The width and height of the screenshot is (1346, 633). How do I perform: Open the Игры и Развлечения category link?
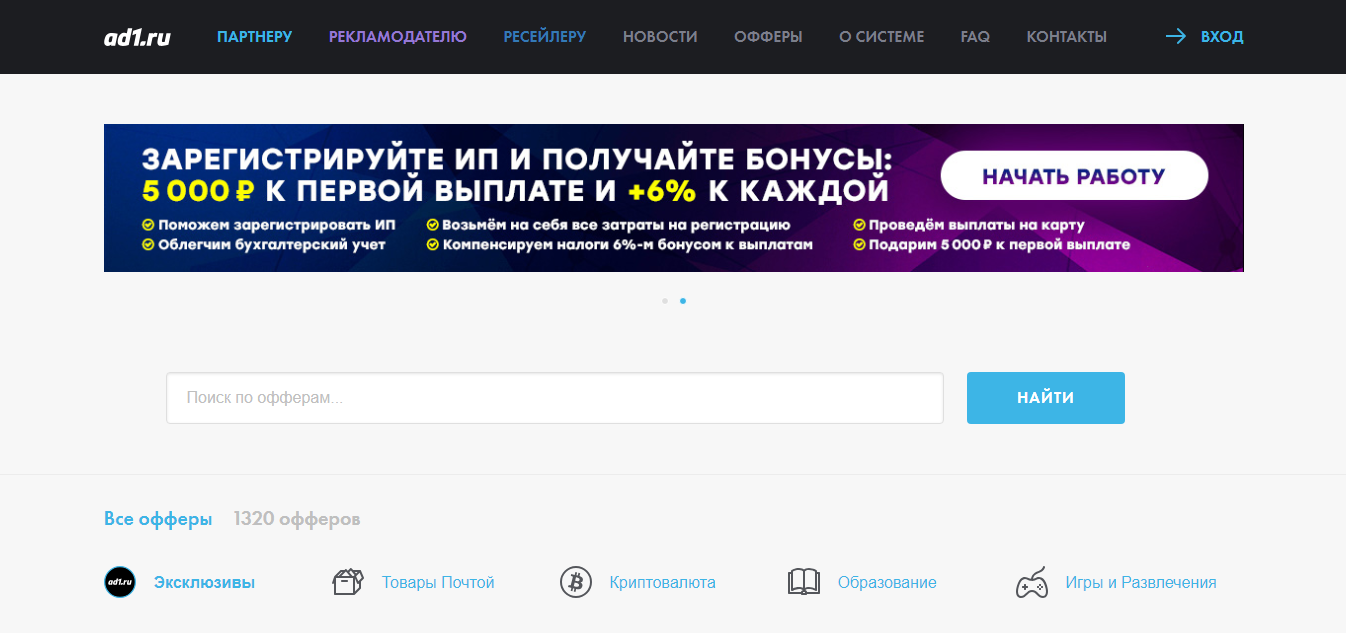click(x=1141, y=582)
